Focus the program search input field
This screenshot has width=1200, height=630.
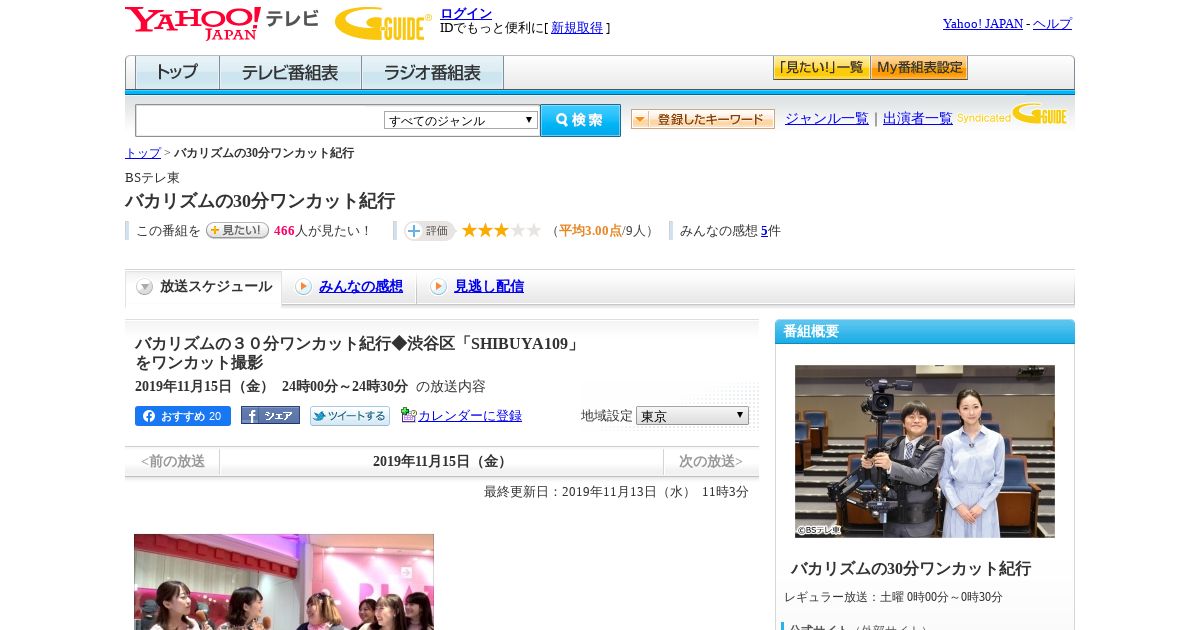(259, 120)
